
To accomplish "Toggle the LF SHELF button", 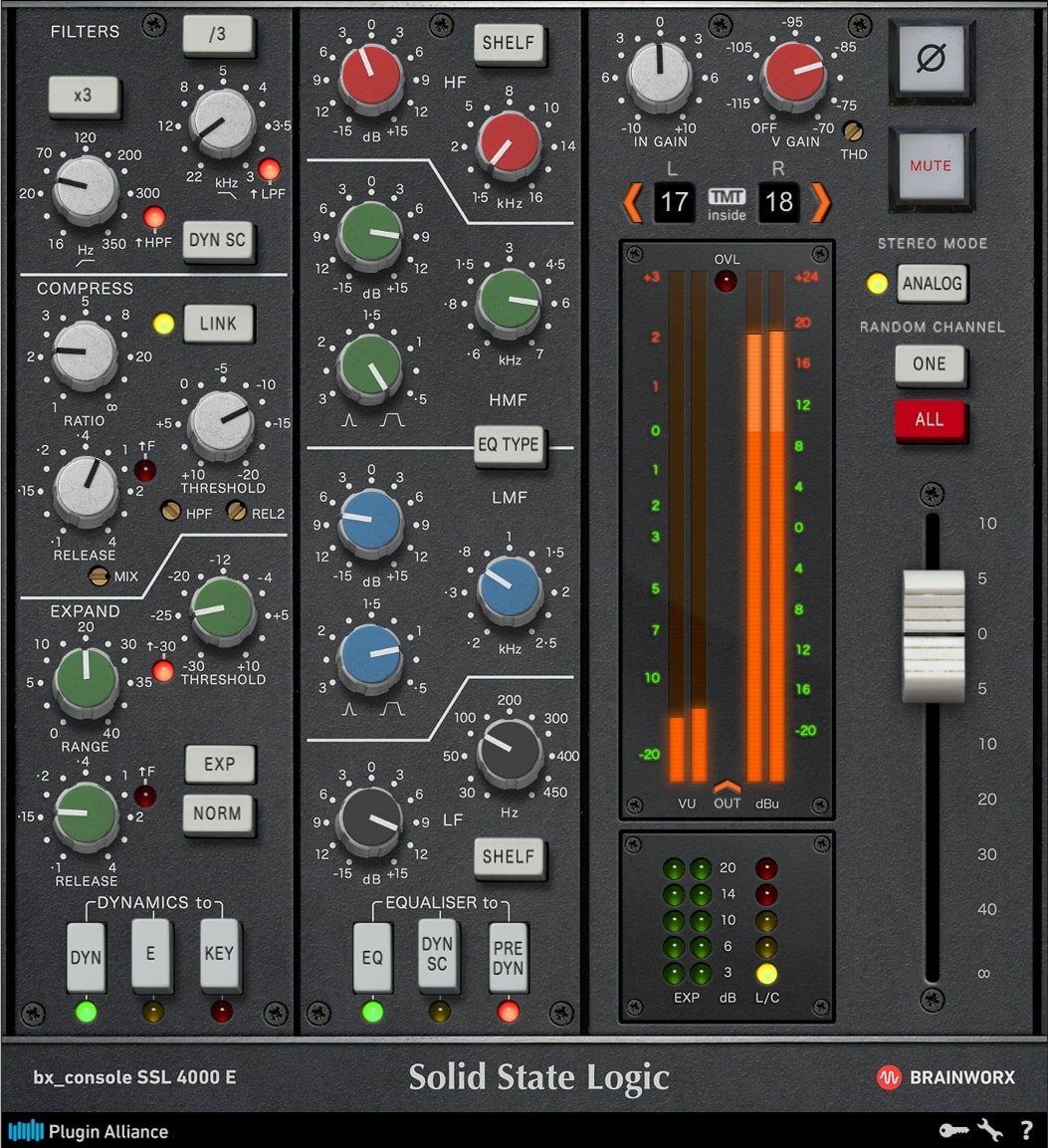I will click(509, 857).
